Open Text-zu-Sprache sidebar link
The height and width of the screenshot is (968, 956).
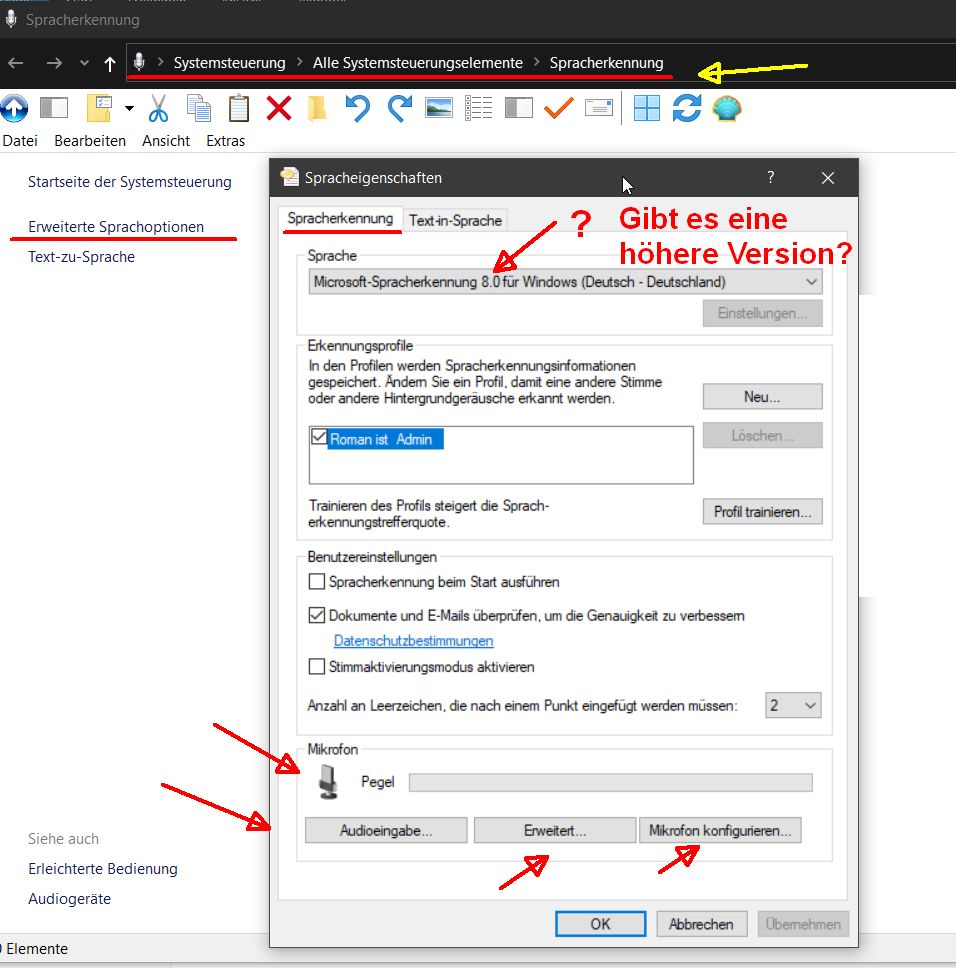click(81, 257)
